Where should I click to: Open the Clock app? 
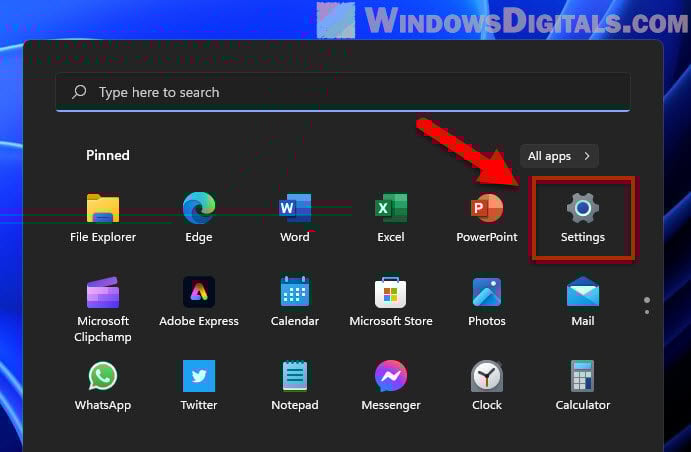click(487, 386)
